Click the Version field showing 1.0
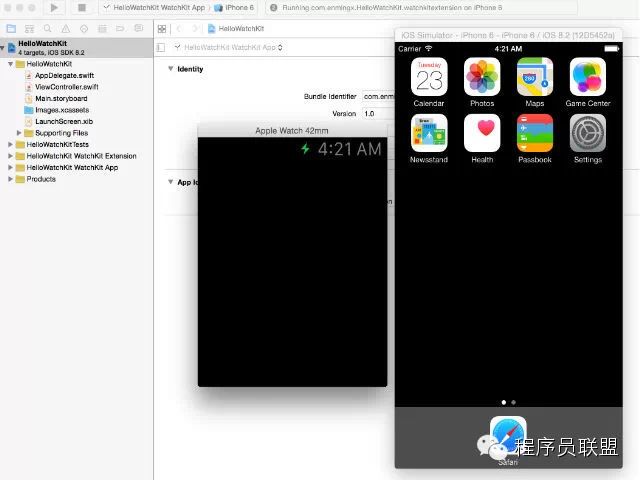 coord(378,113)
